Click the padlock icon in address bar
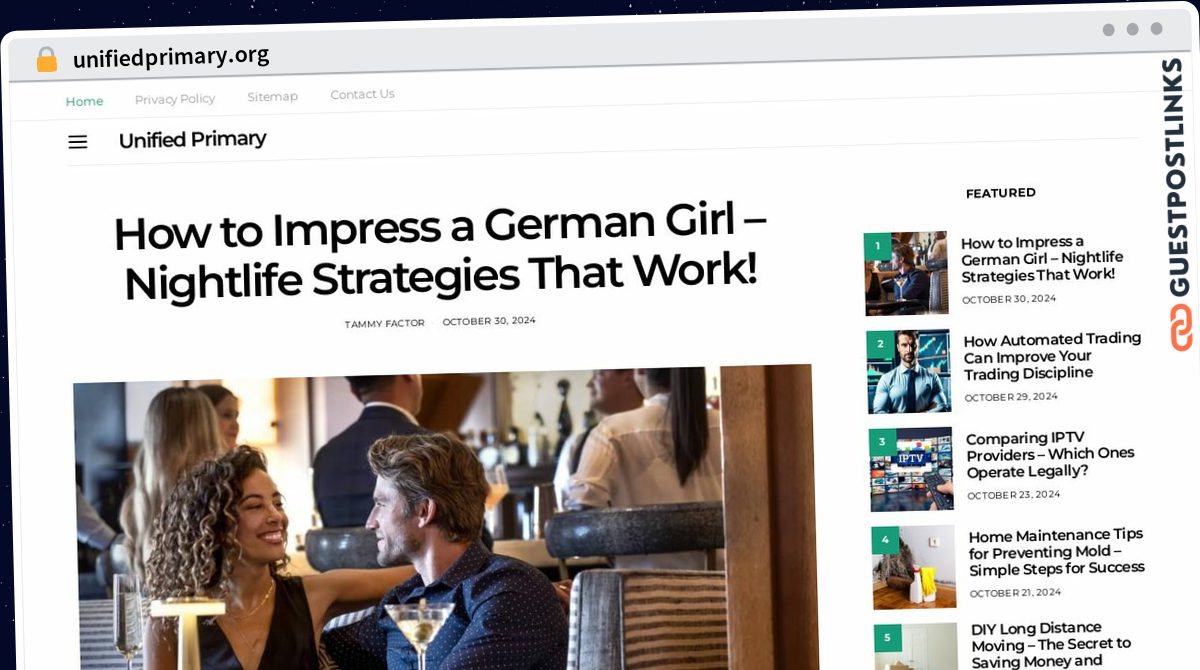The width and height of the screenshot is (1200, 670). tap(46, 60)
